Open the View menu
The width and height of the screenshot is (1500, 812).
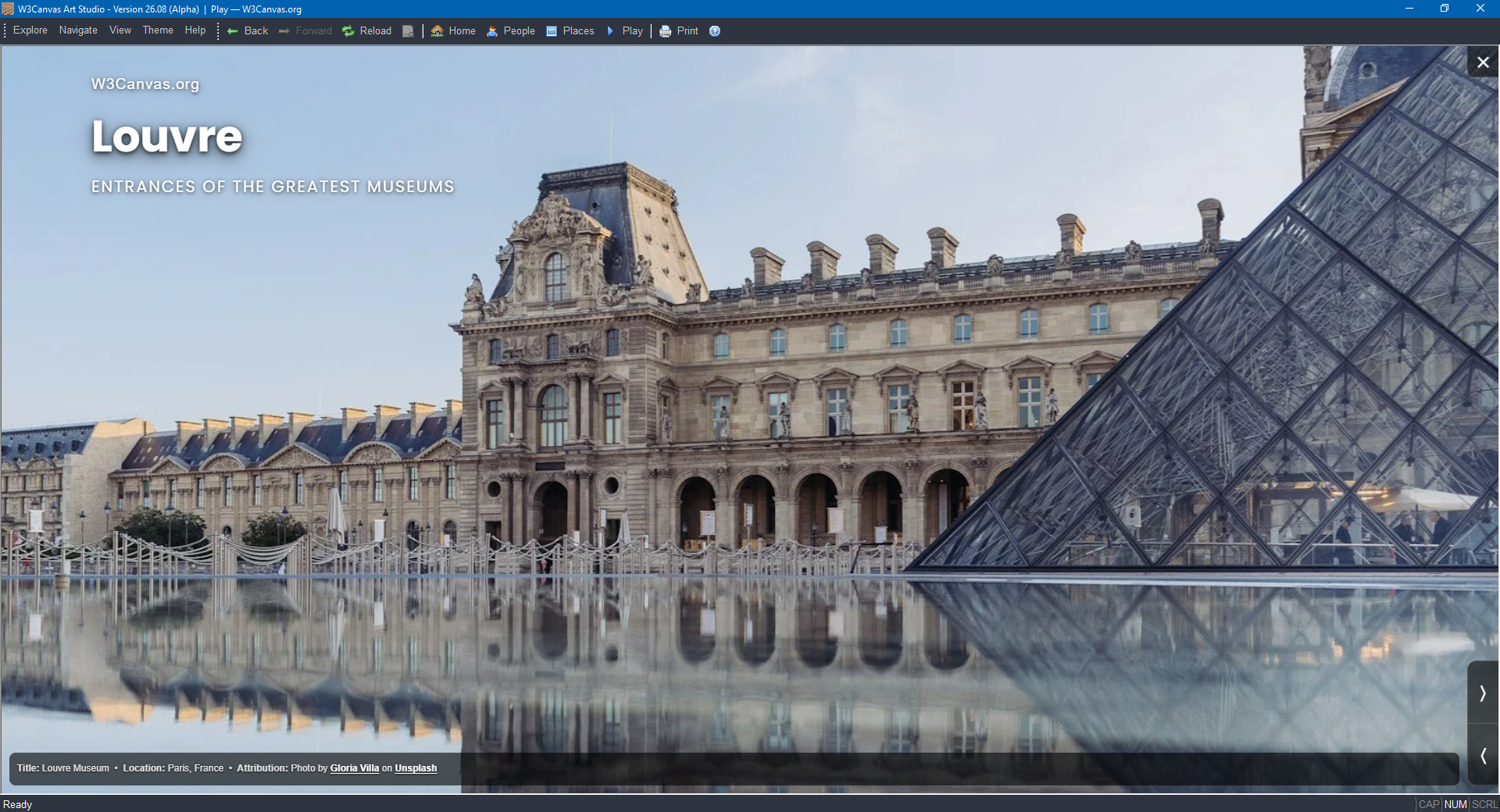120,30
